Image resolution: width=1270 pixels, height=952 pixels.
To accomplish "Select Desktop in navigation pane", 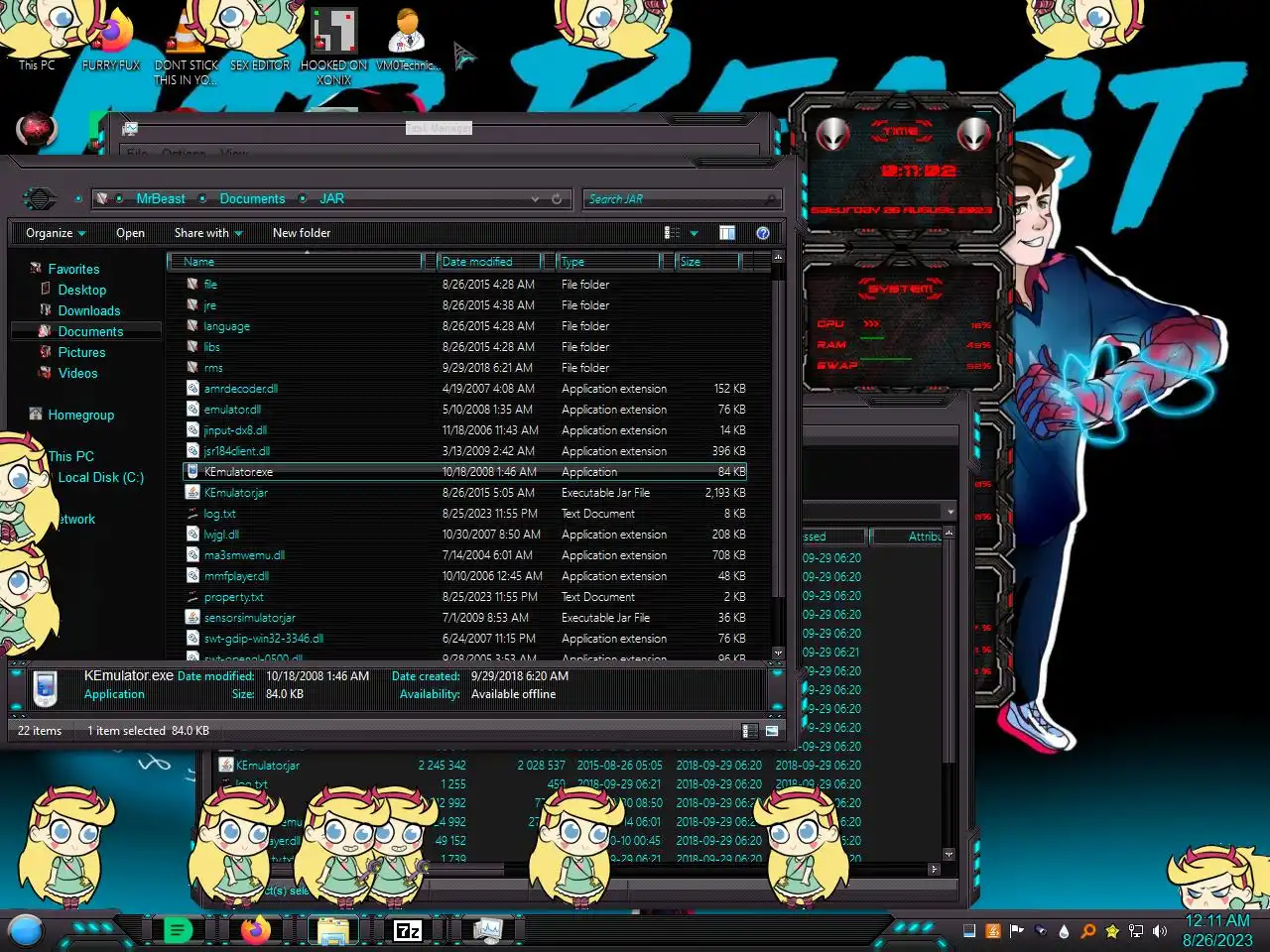I will (81, 290).
